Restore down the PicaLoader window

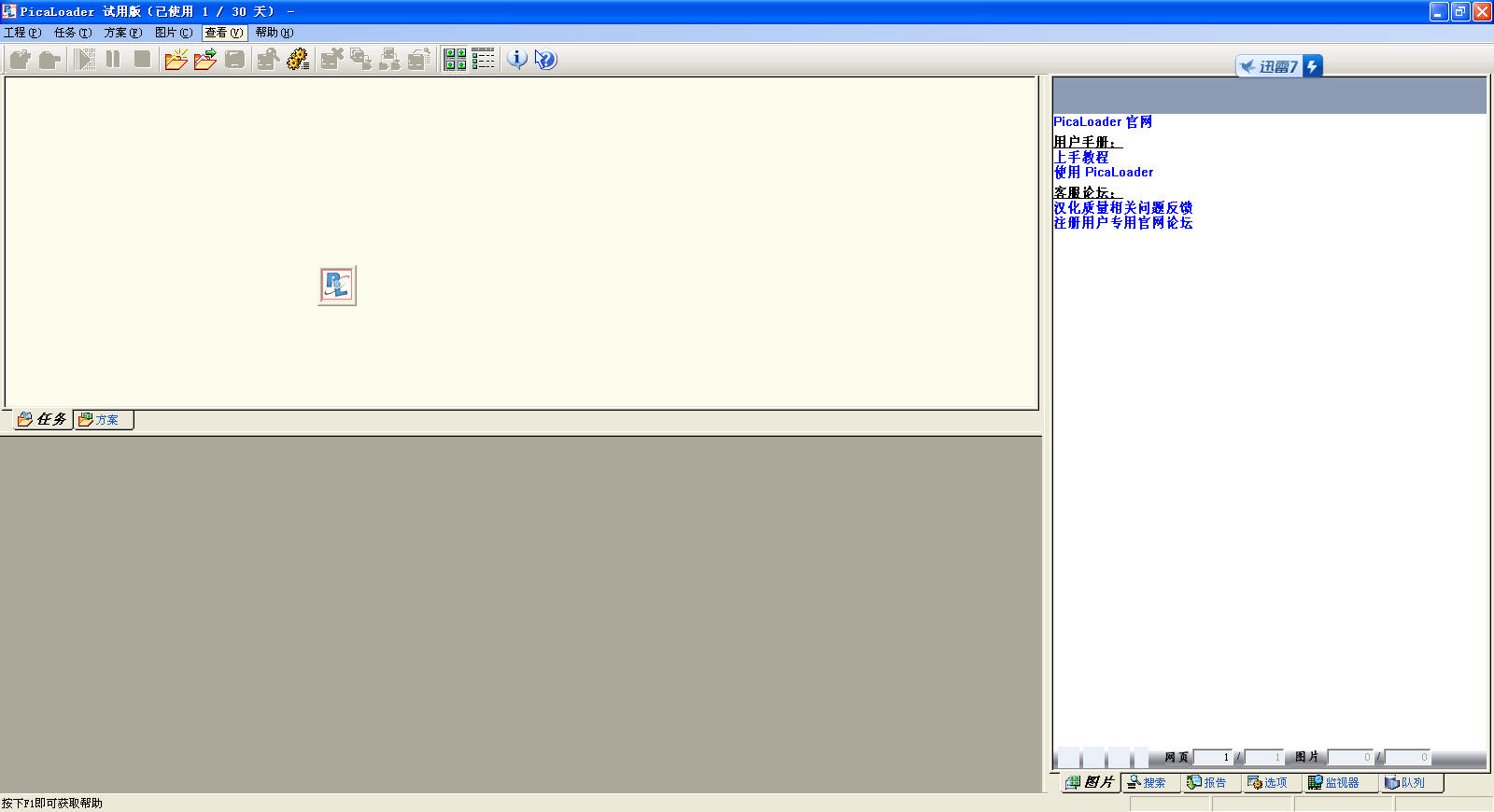[x=1460, y=11]
